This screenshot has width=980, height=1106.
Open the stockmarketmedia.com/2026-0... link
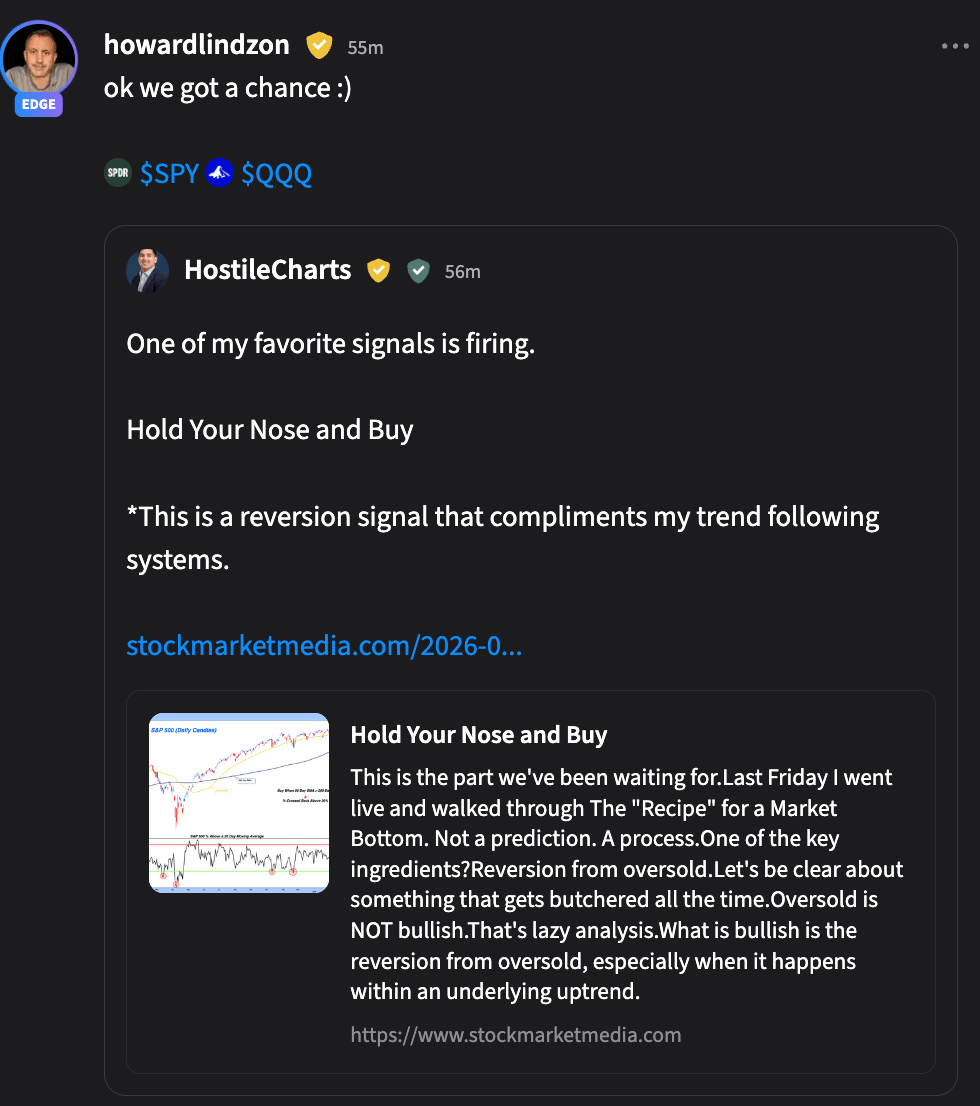pyautogui.click(x=325, y=646)
